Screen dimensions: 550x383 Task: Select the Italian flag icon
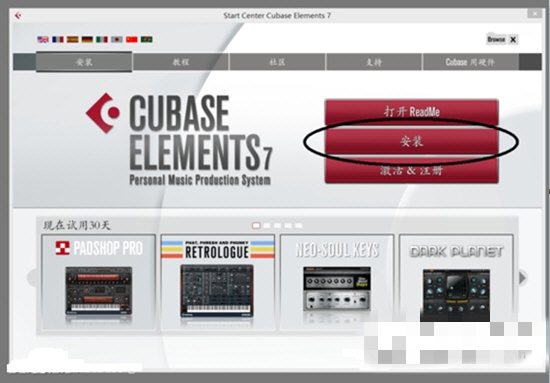[102, 40]
